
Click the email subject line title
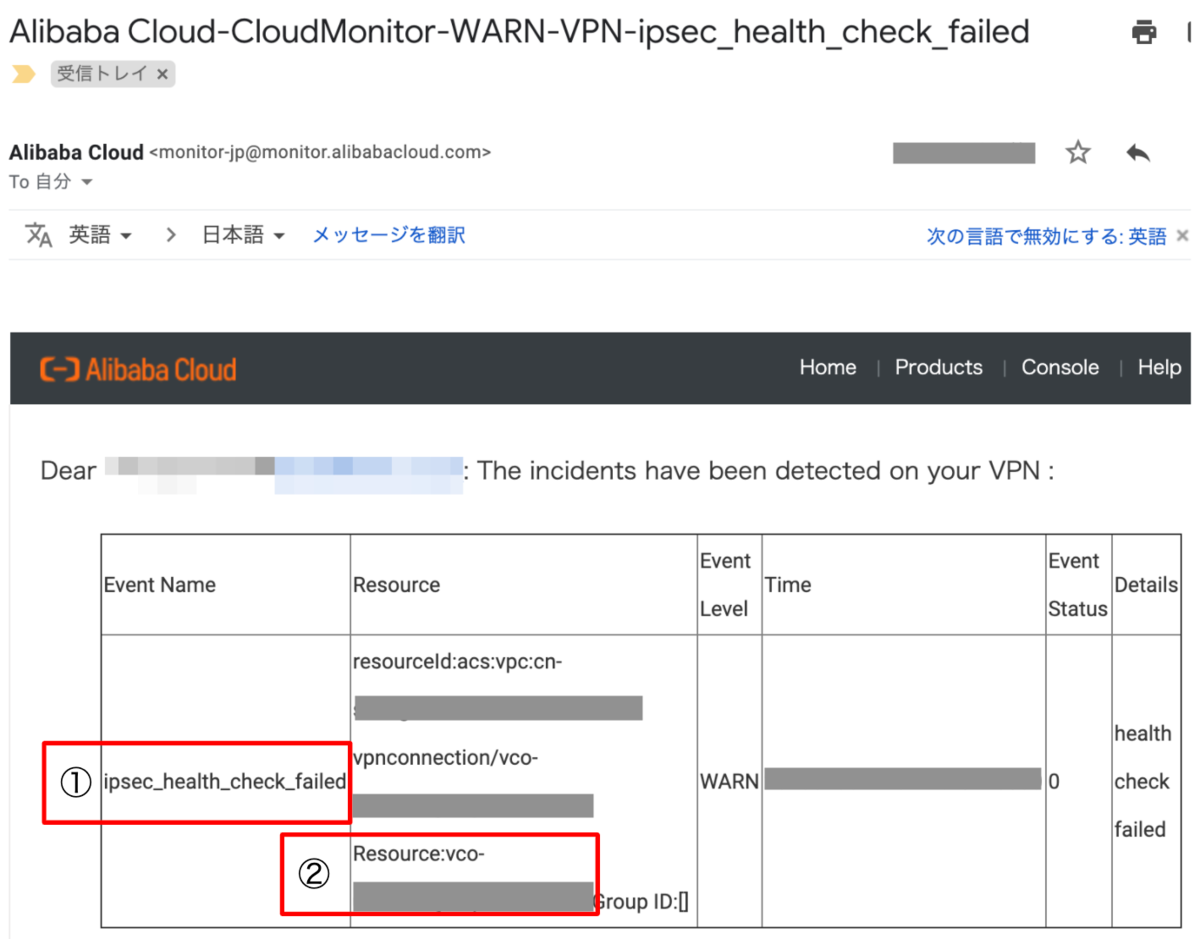click(519, 32)
